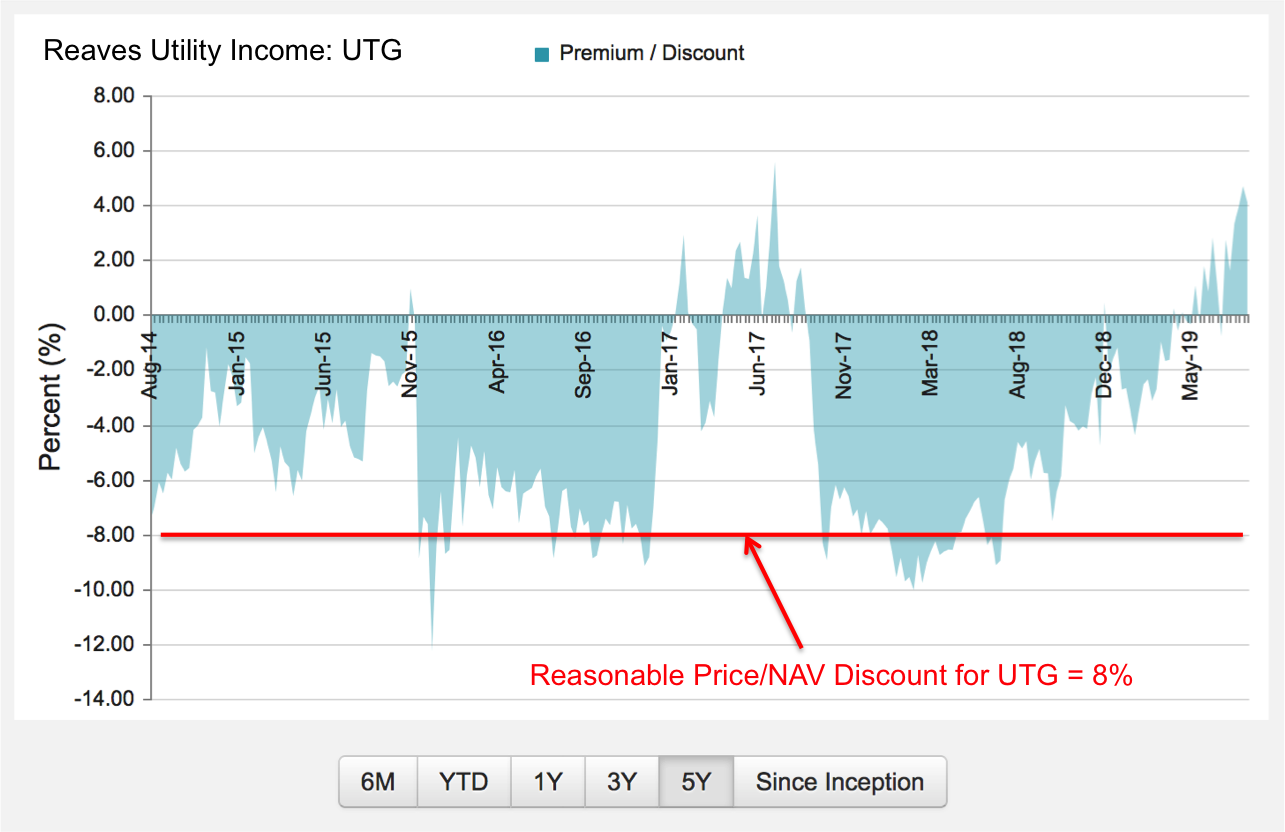Image resolution: width=1285 pixels, height=832 pixels.
Task: Show data Since Inception
Action: tap(839, 781)
